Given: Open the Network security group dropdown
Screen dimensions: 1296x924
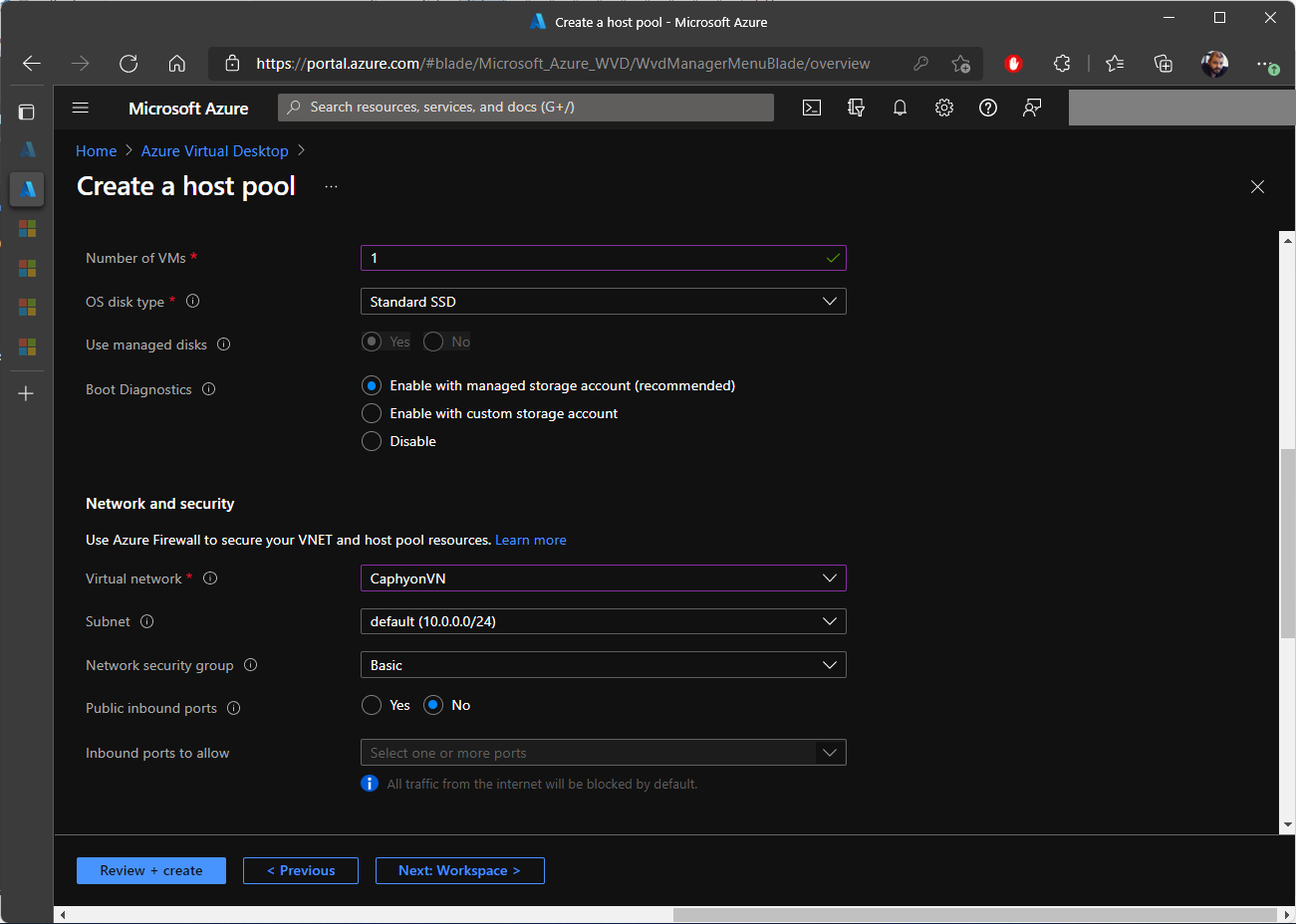Looking at the screenshot, I should [603, 665].
